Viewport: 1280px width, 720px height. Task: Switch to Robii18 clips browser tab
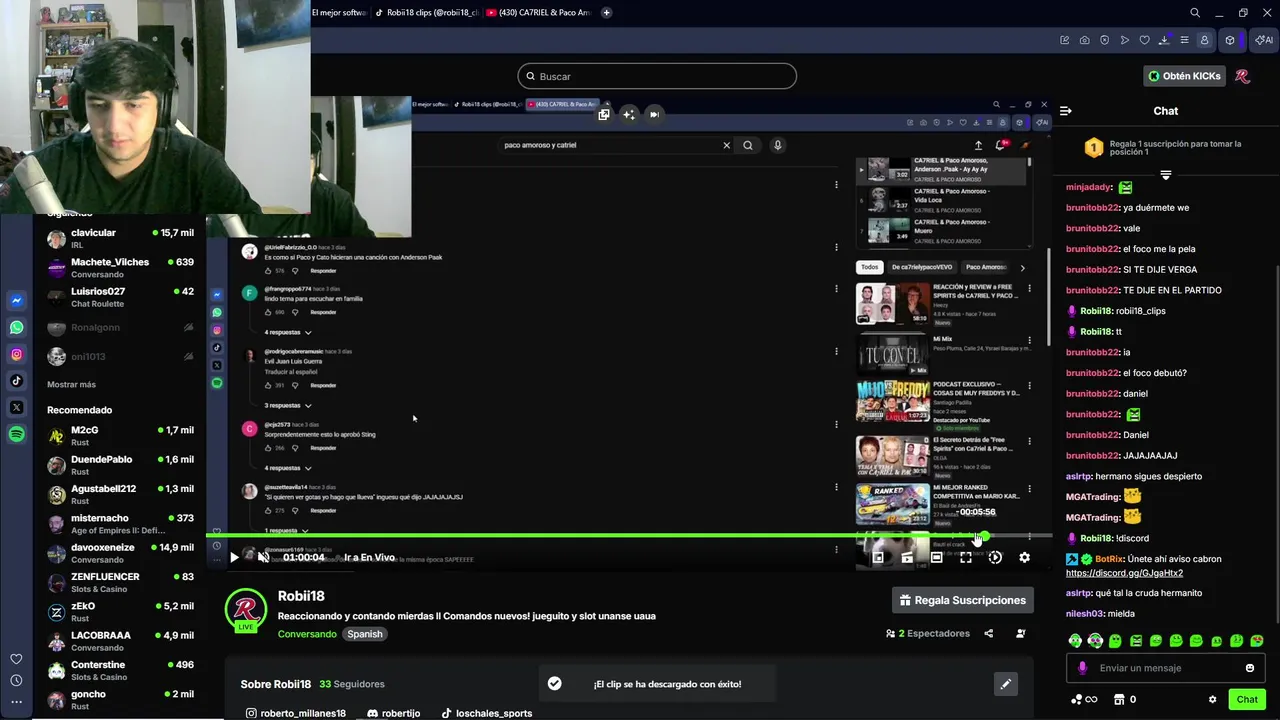tap(427, 13)
